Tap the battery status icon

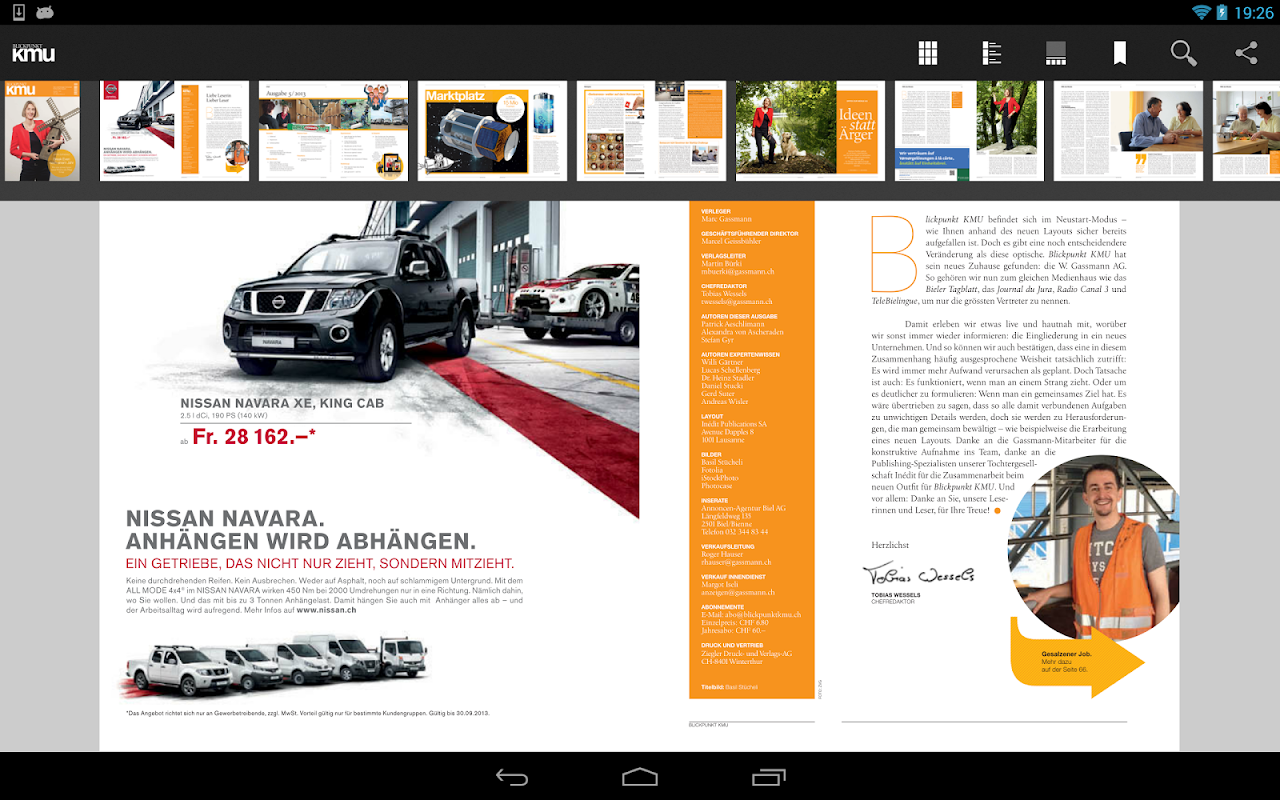point(1222,12)
